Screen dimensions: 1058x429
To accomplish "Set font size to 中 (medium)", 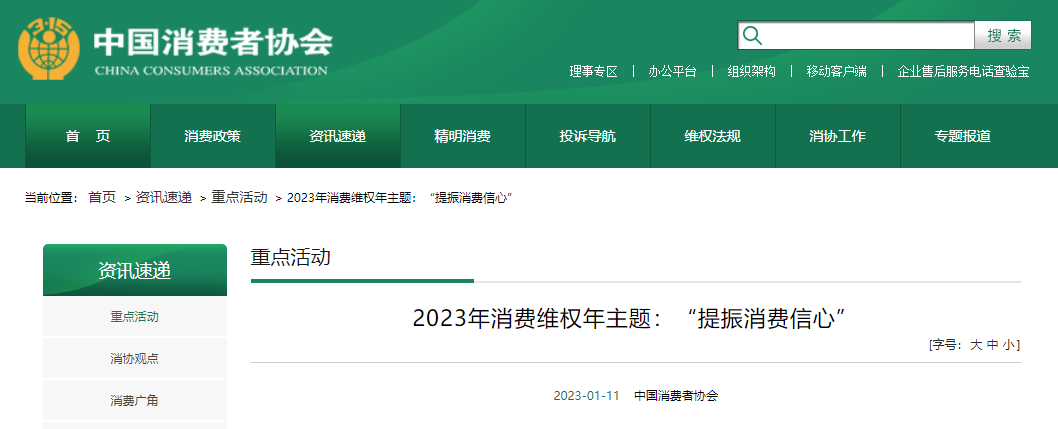I will click(x=992, y=345).
